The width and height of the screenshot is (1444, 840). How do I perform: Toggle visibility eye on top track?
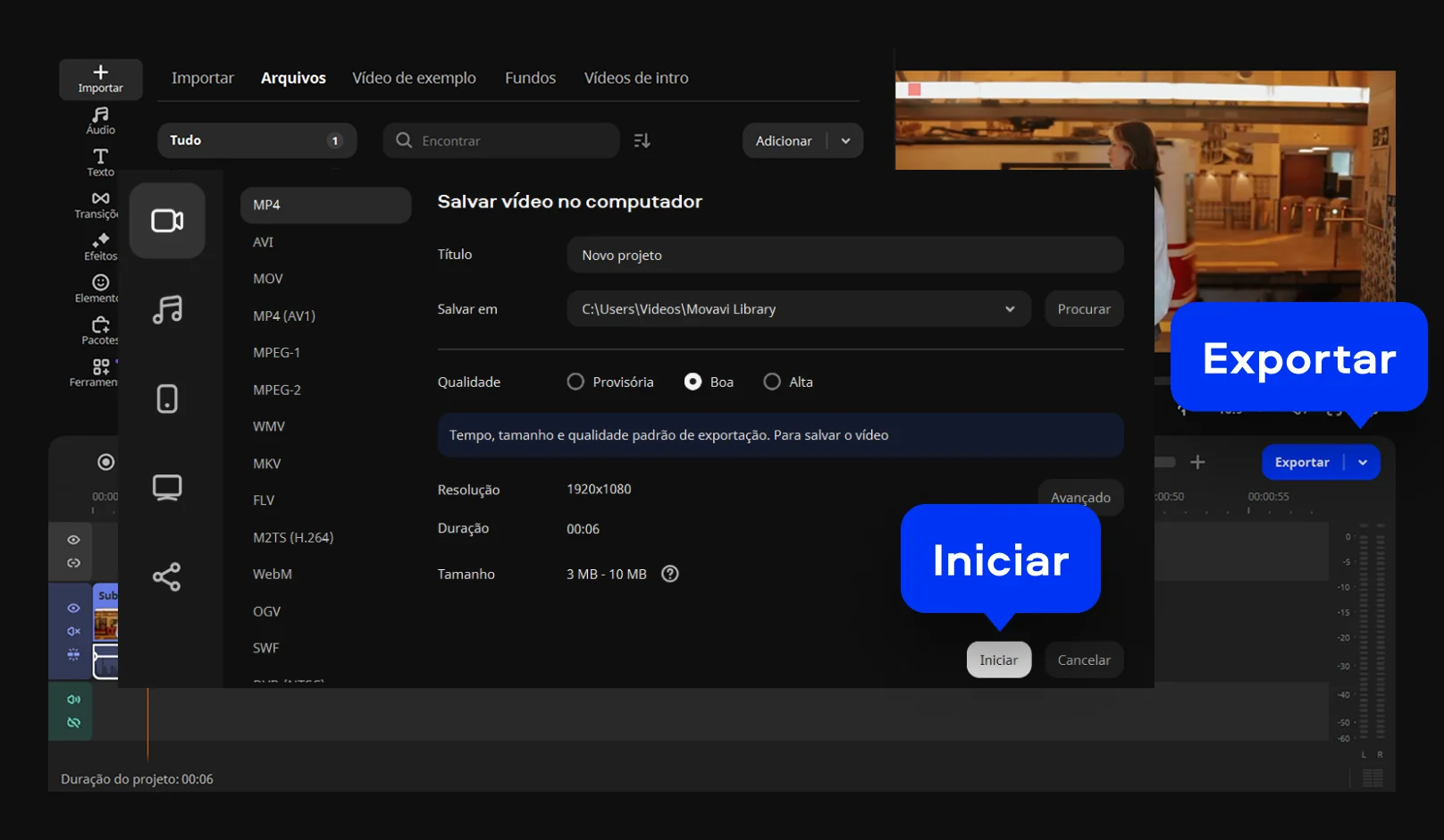click(x=73, y=540)
